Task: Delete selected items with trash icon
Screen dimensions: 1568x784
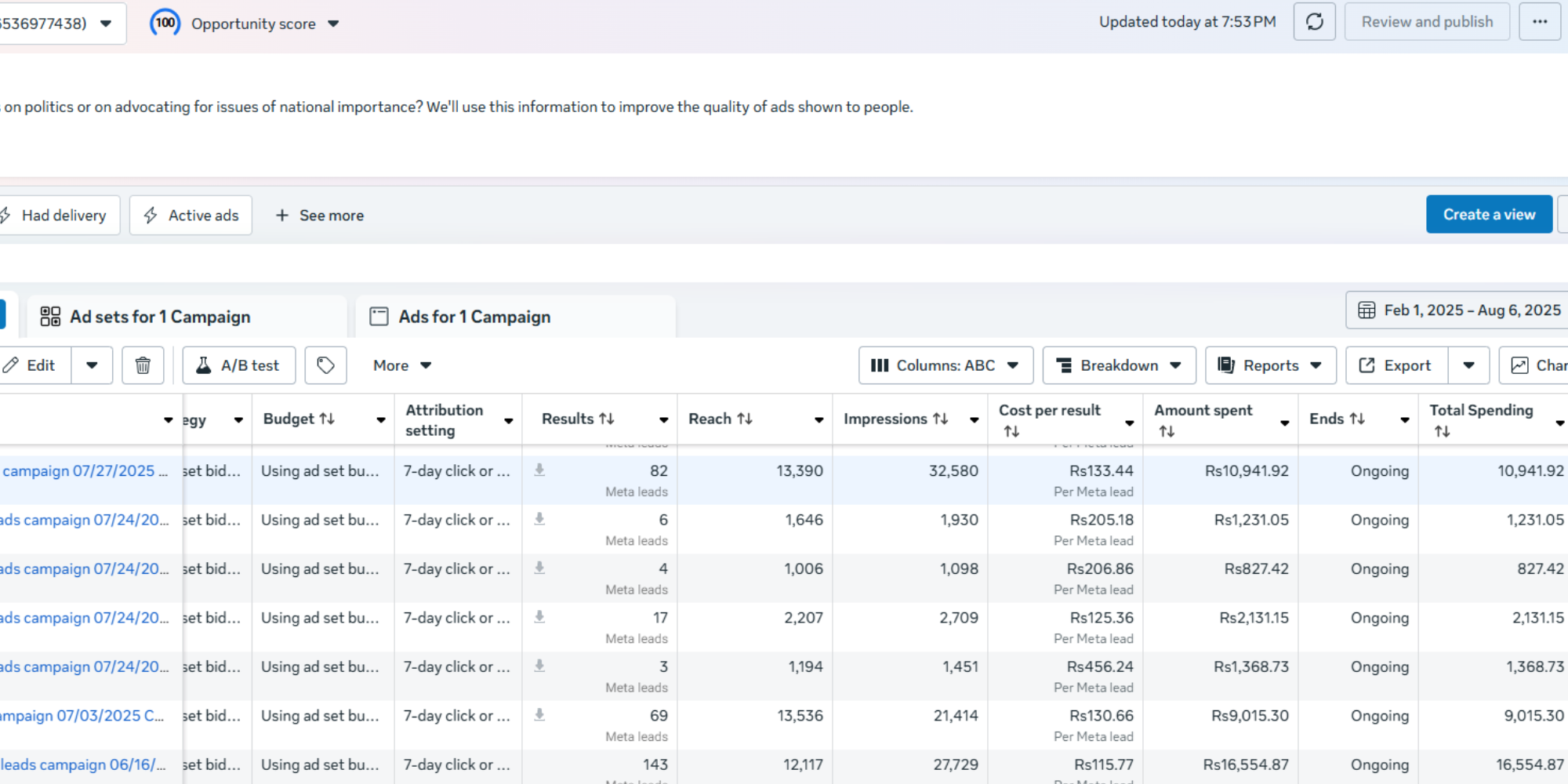Action: (x=143, y=365)
